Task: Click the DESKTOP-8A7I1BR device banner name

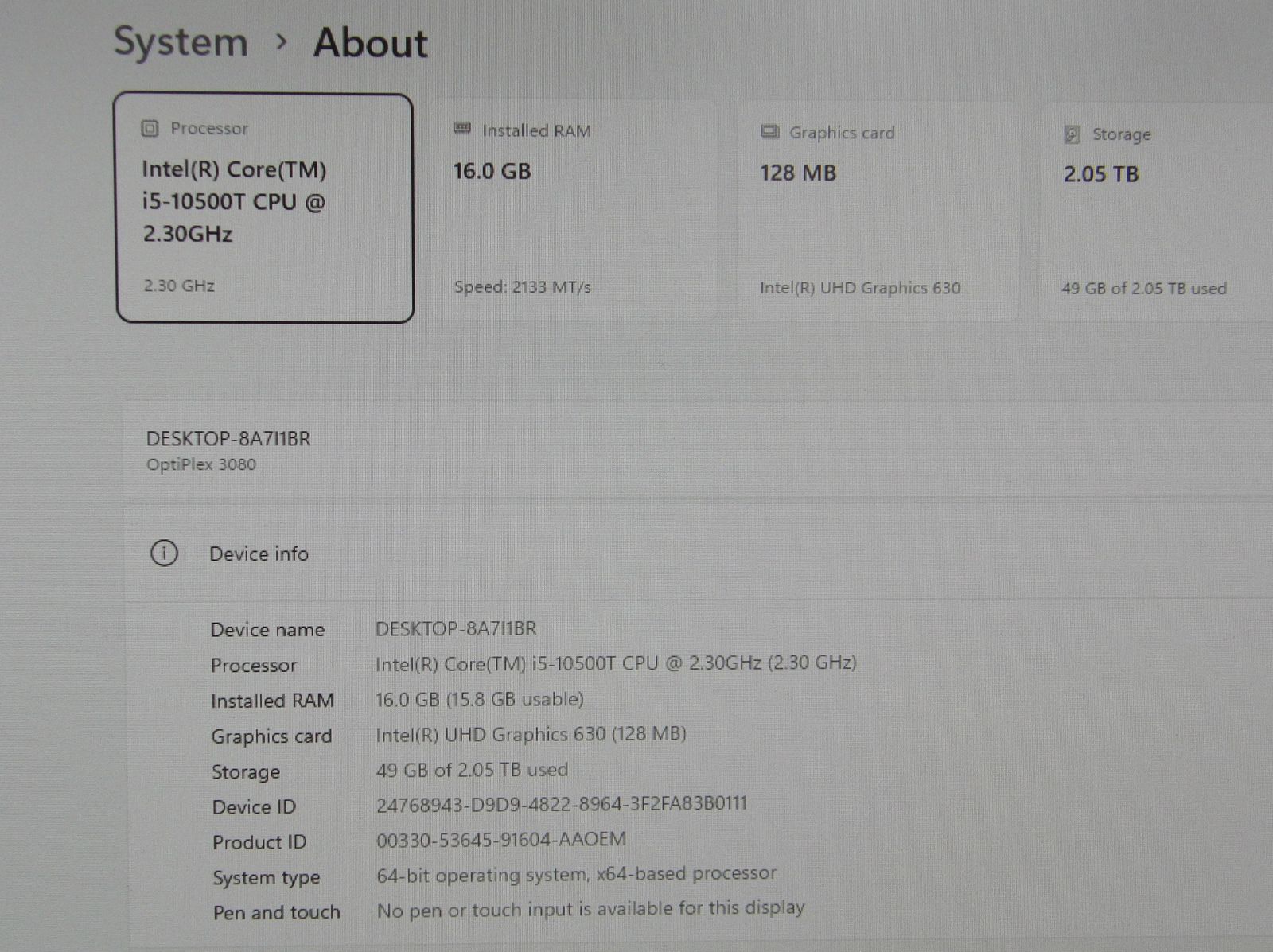Action: (x=228, y=438)
